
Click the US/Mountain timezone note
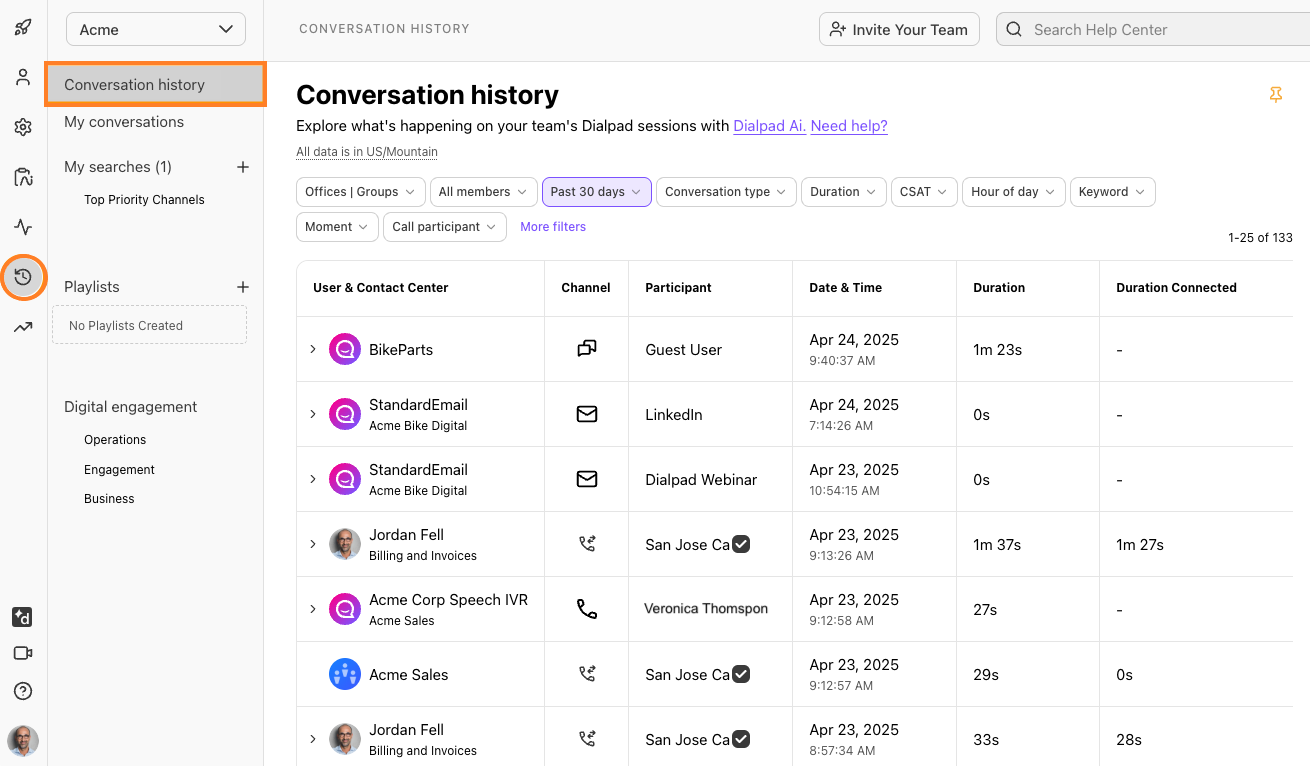tap(367, 152)
